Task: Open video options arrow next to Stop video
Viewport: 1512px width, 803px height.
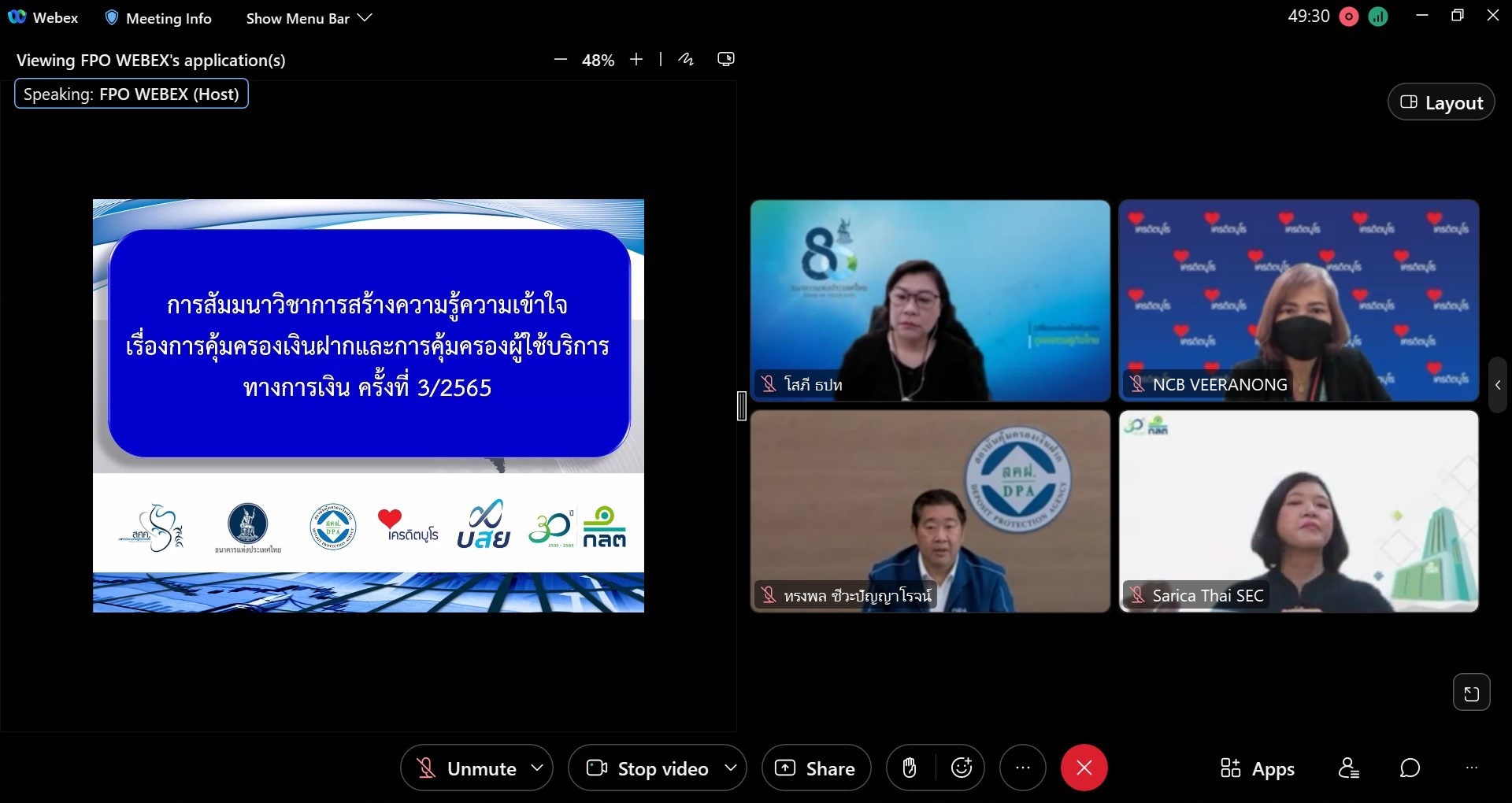Action: [x=731, y=768]
